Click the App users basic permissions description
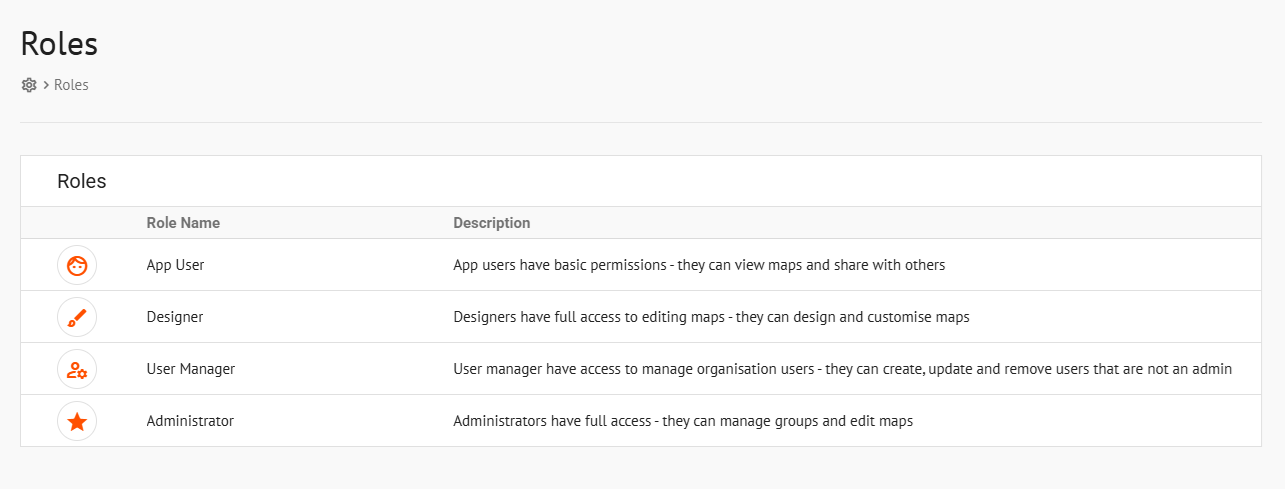This screenshot has height=489, width=1285. 699,265
